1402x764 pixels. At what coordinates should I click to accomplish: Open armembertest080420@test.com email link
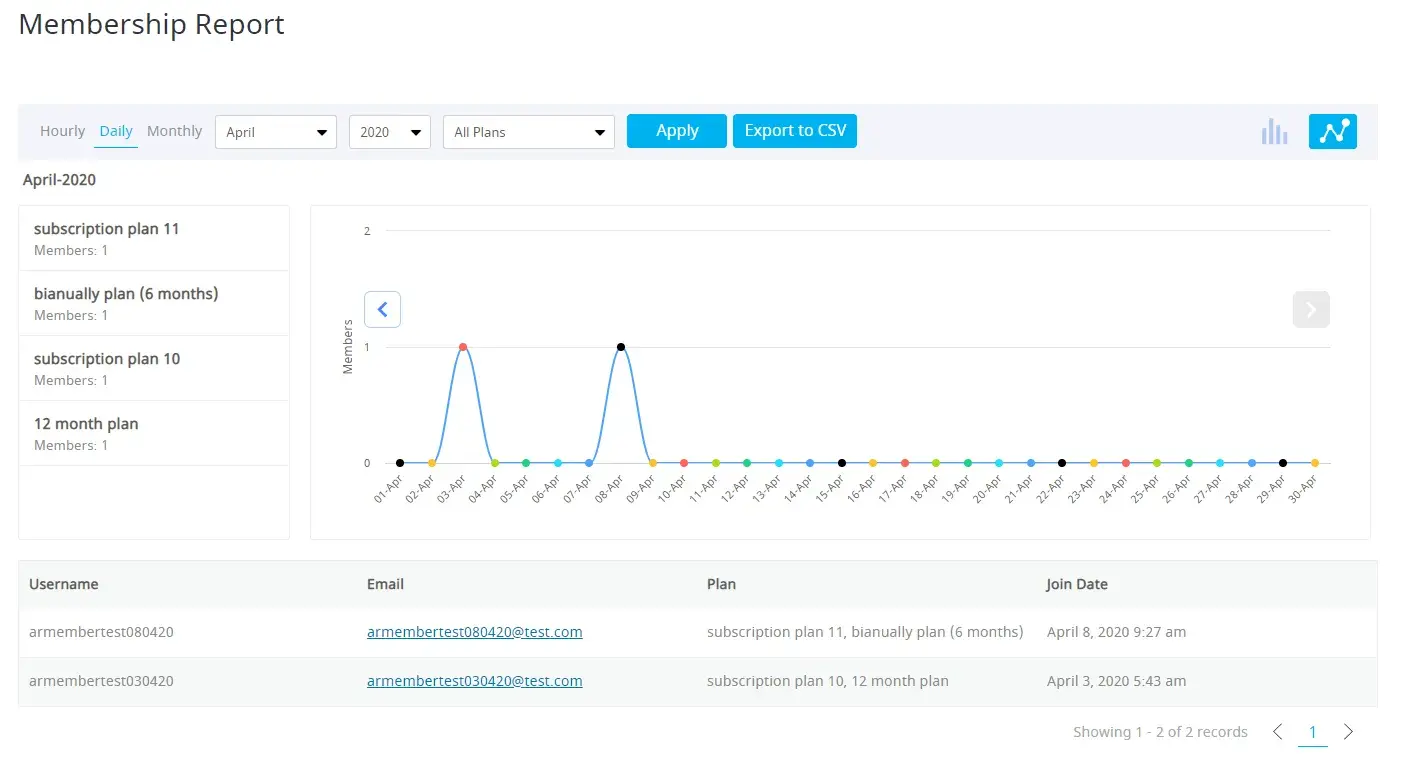pyautogui.click(x=474, y=632)
